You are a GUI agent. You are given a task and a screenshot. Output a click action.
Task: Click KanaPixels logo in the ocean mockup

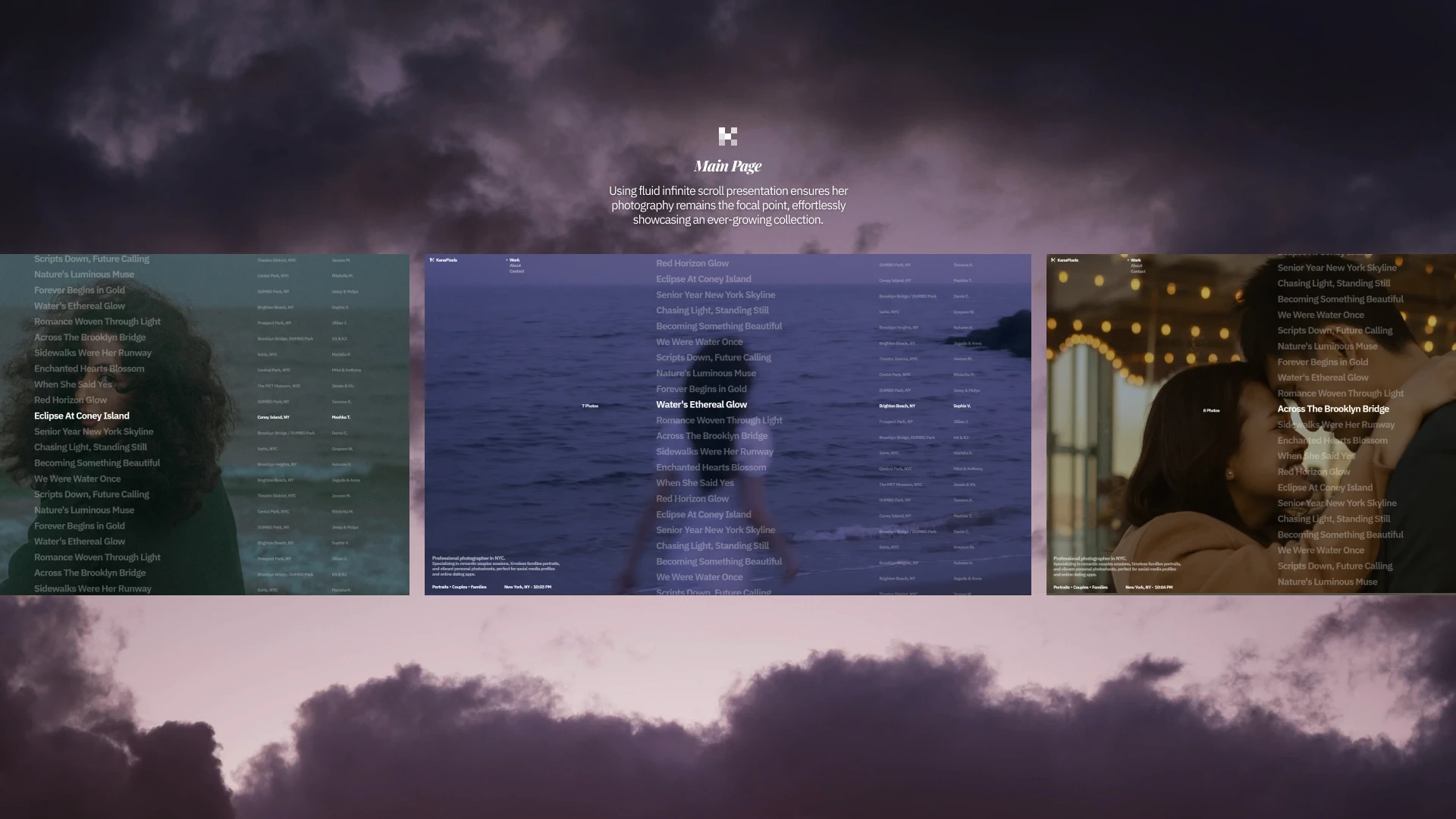[444, 260]
